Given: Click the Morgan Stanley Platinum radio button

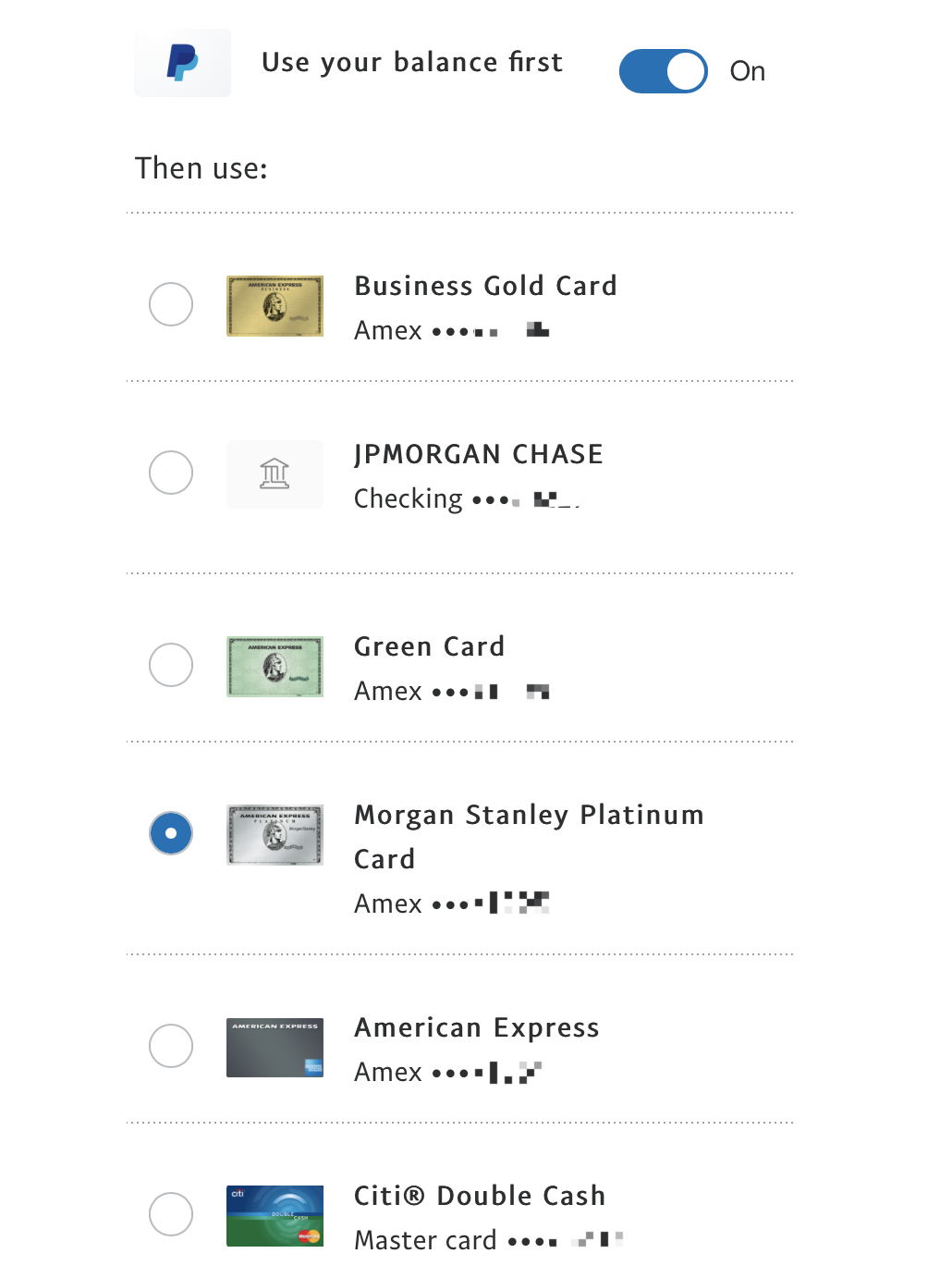Looking at the screenshot, I should [x=171, y=833].
